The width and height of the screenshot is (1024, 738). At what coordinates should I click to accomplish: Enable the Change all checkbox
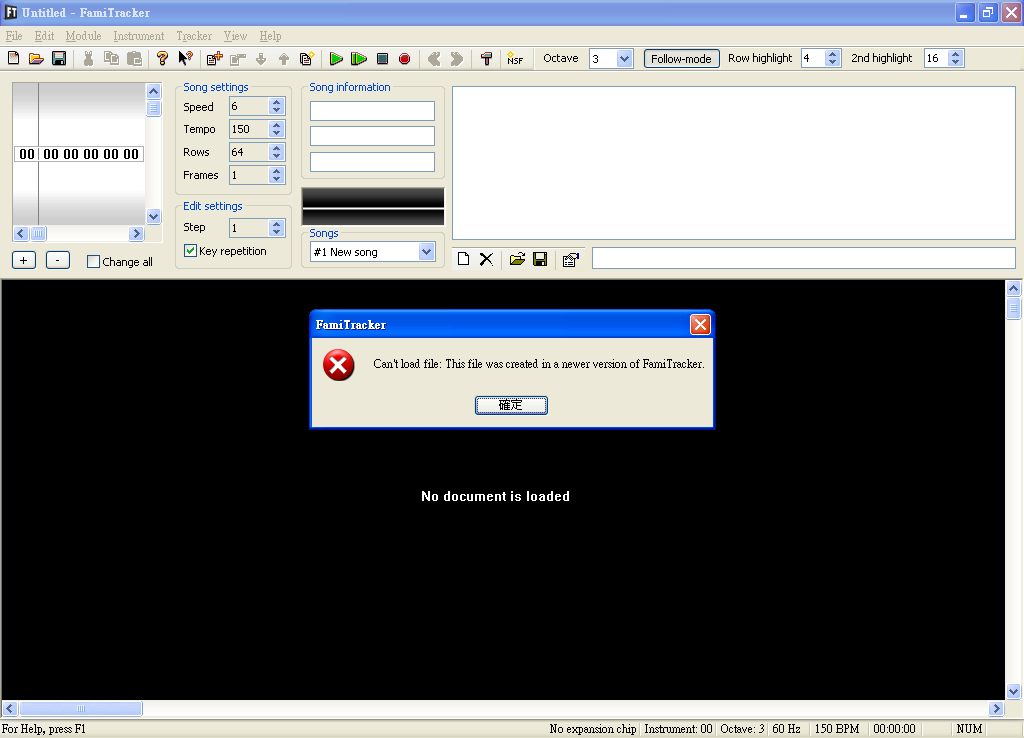(x=94, y=262)
